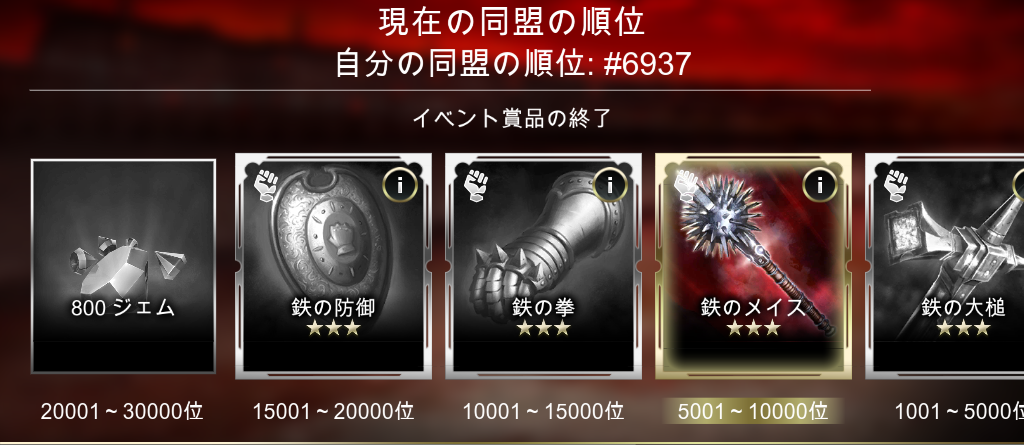
Task: Click the 1001～5000位 rank label
Action: click(x=959, y=412)
